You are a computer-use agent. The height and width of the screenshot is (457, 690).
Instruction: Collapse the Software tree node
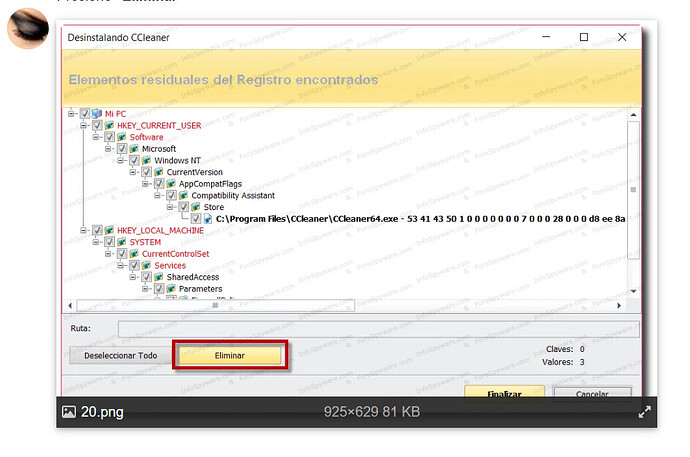[95, 137]
